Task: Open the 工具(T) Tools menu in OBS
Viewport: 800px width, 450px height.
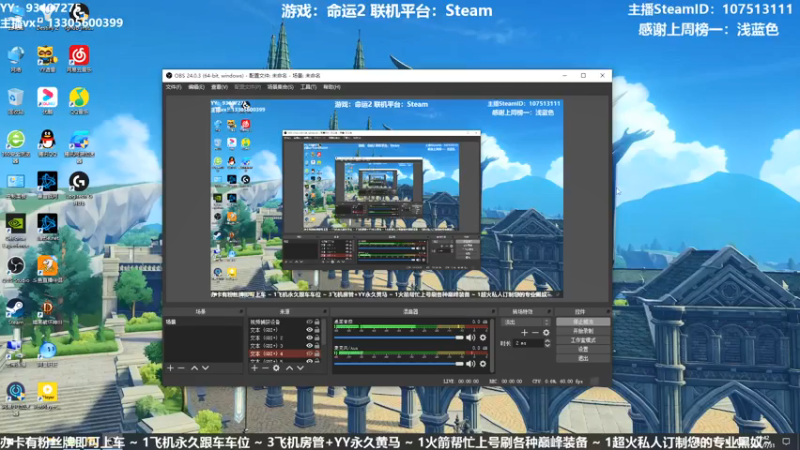Action: [x=308, y=87]
